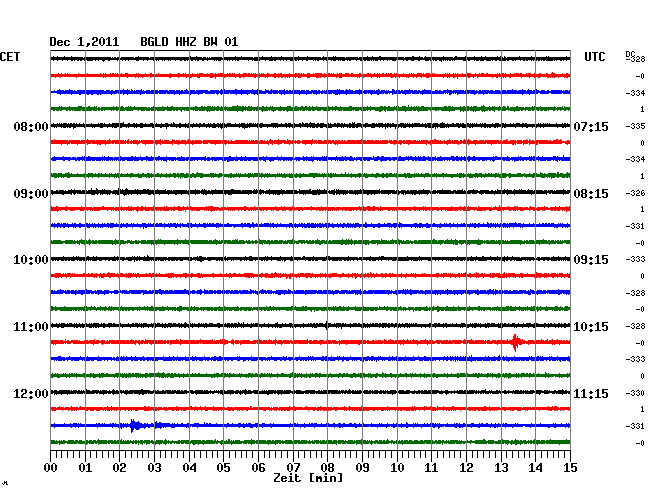Select the date label Dec 1,2011

tap(84, 42)
